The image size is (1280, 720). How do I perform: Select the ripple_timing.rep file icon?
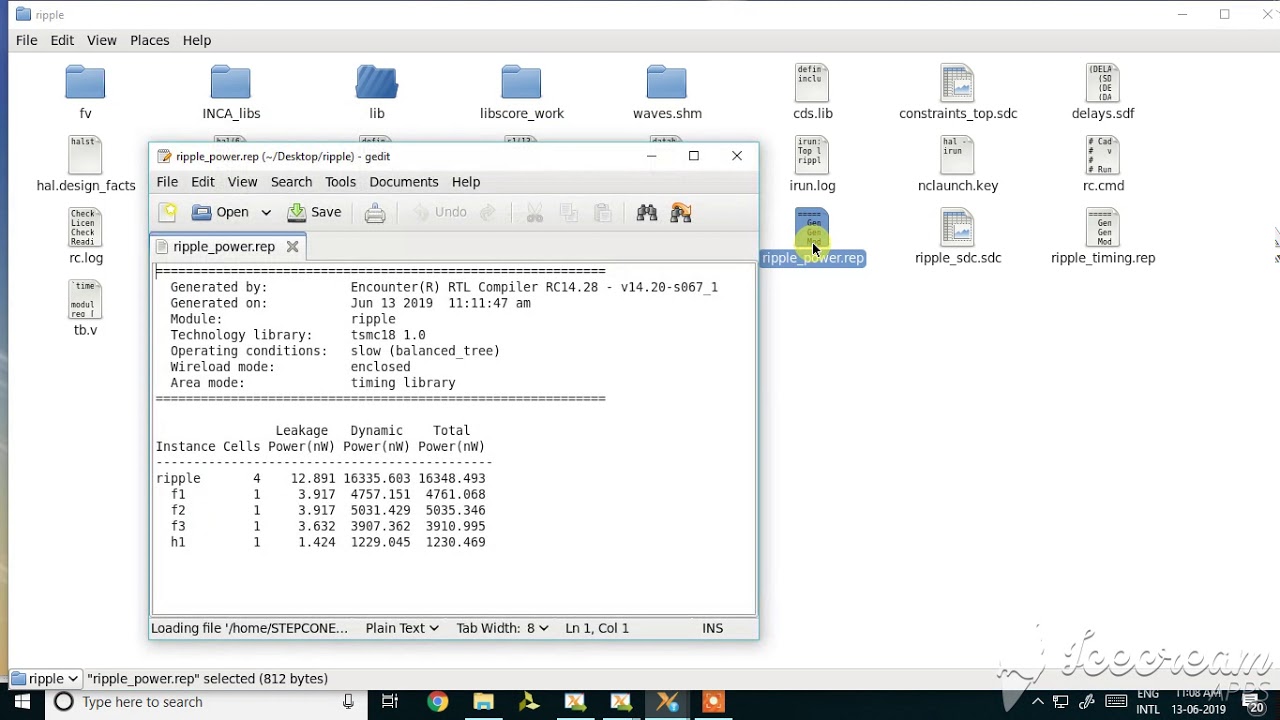coord(1103,237)
